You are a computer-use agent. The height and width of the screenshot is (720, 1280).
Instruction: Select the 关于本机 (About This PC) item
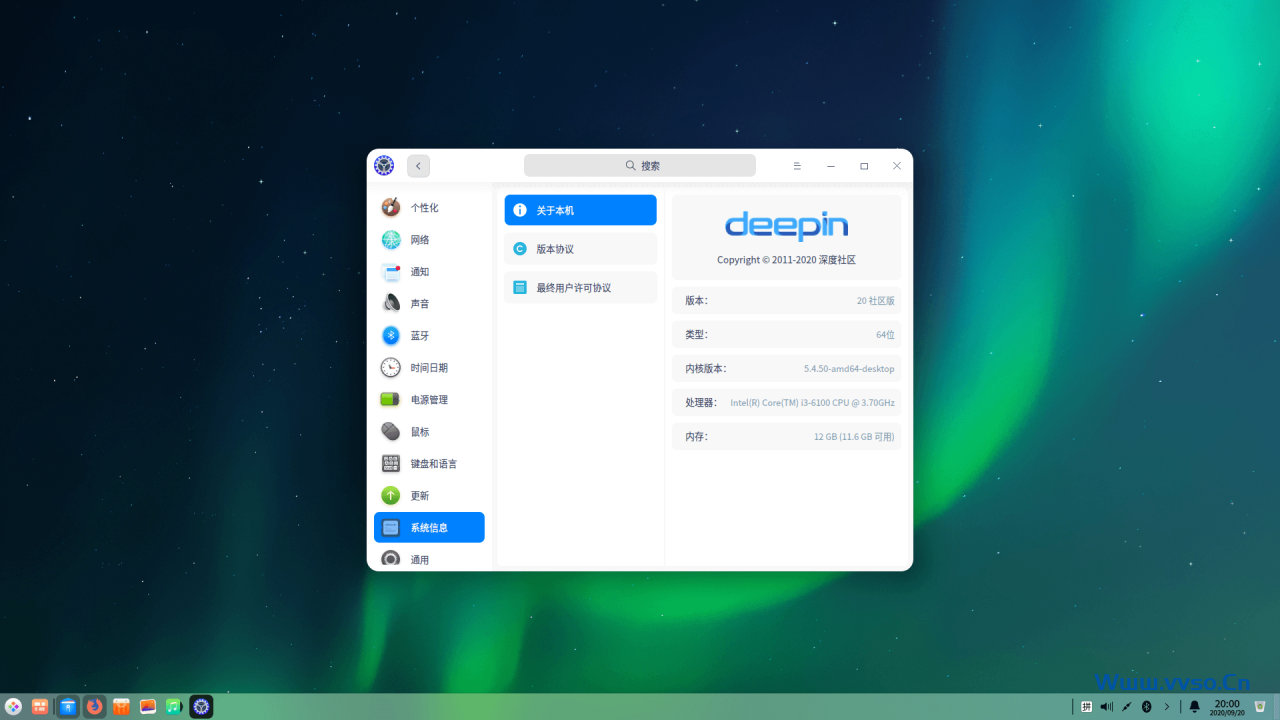pos(580,210)
